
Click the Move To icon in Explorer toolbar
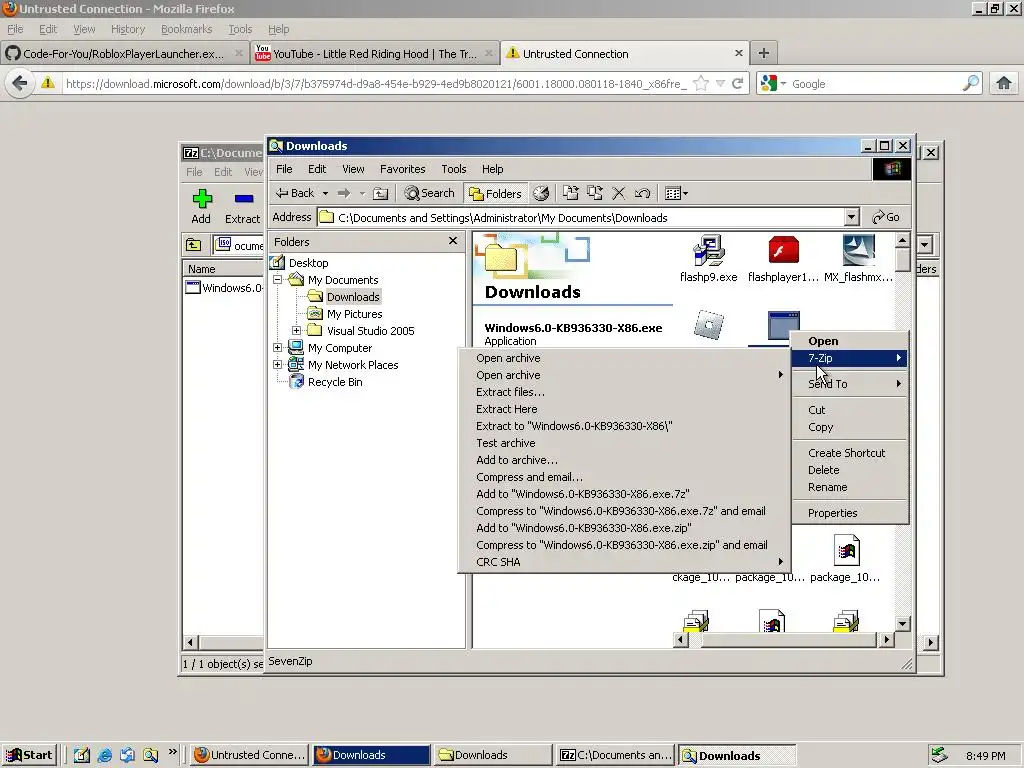571,193
